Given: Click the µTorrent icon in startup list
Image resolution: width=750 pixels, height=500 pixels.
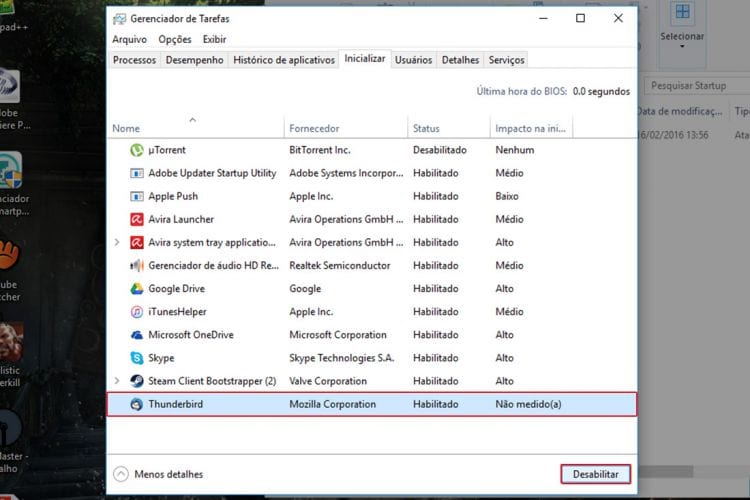Looking at the screenshot, I should pos(137,150).
